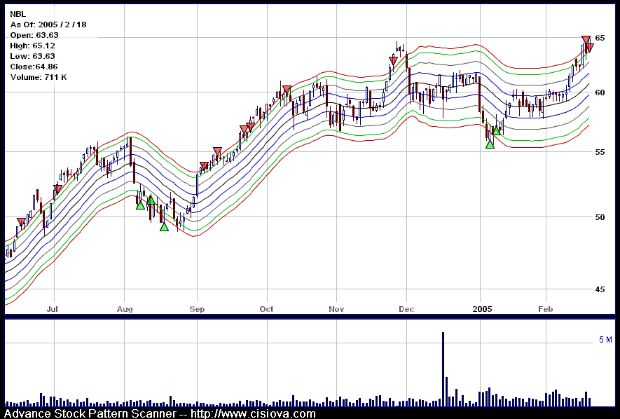Click the 55 price axis label
620x419 pixels.
tap(600, 152)
